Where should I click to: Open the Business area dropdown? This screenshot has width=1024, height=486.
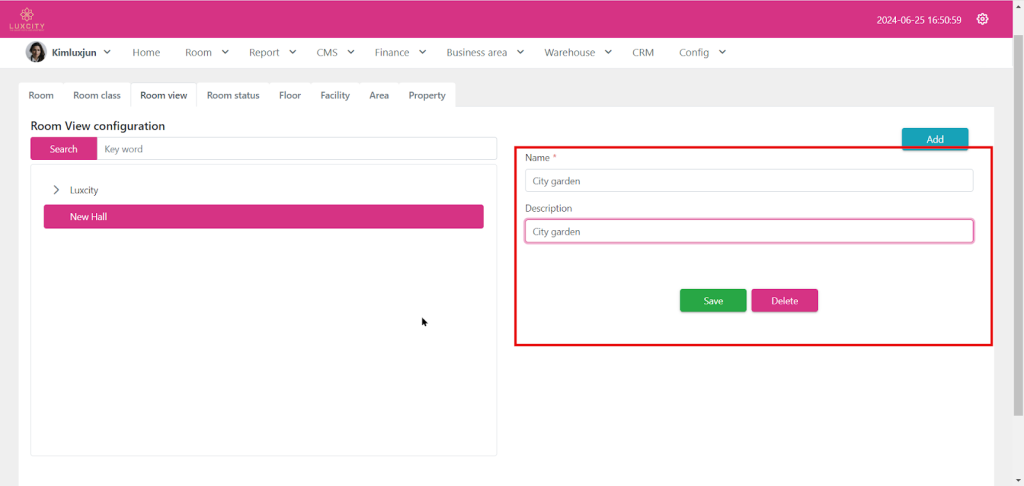[485, 52]
